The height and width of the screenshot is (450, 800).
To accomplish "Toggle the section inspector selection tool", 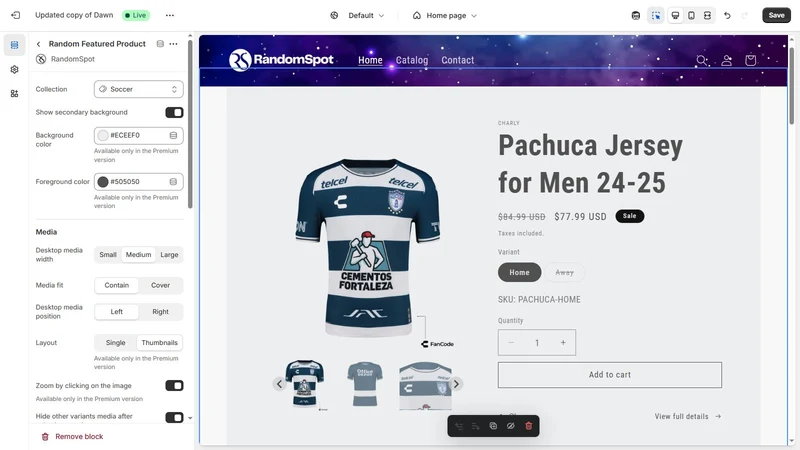I will pyautogui.click(x=656, y=15).
